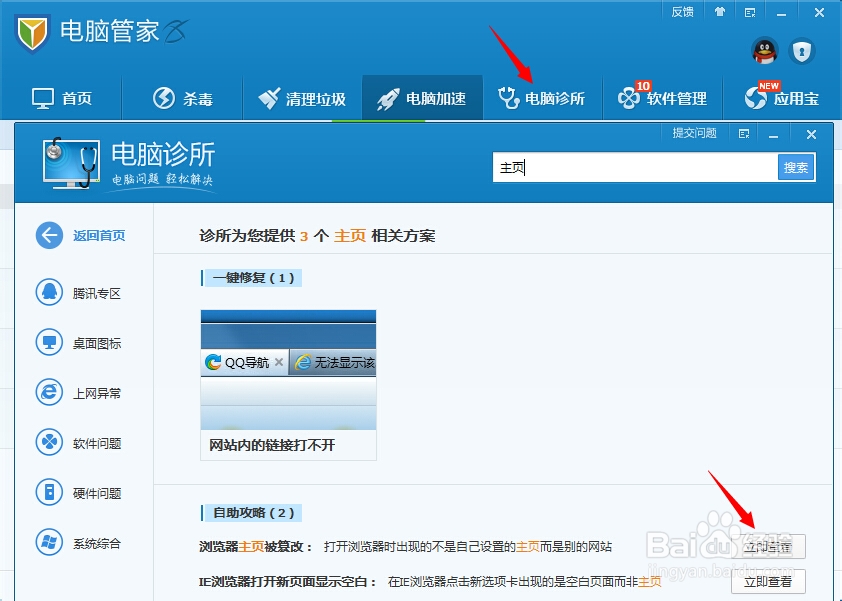Switch to the 软件管理 tab
This screenshot has height=601, width=842.
[x=662, y=97]
